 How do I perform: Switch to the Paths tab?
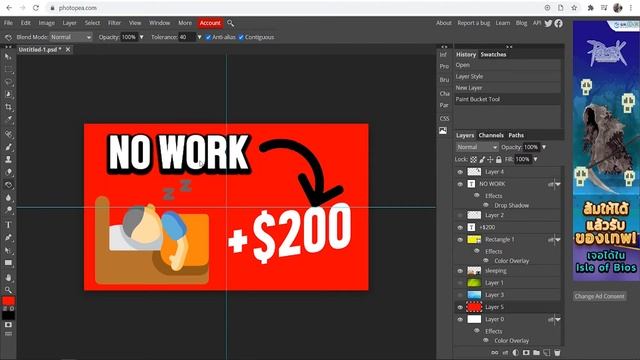(x=516, y=135)
